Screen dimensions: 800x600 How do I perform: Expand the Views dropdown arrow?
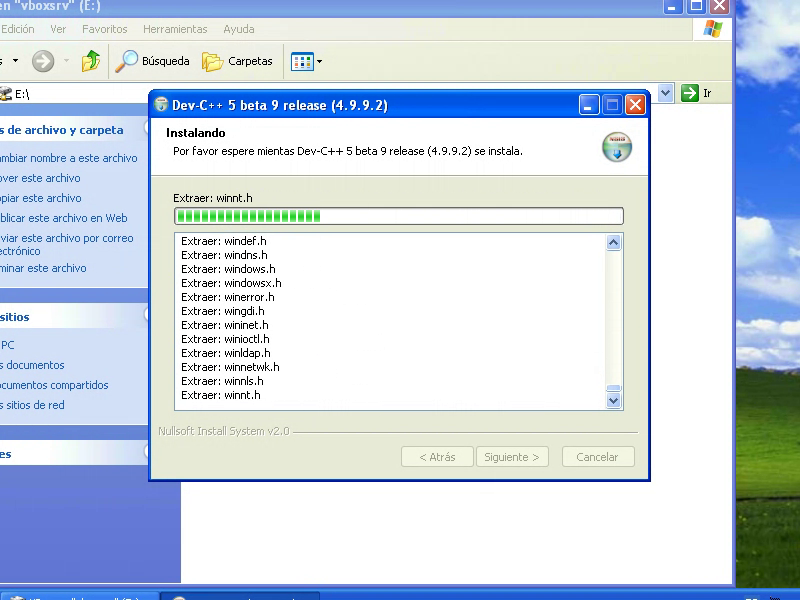point(319,62)
